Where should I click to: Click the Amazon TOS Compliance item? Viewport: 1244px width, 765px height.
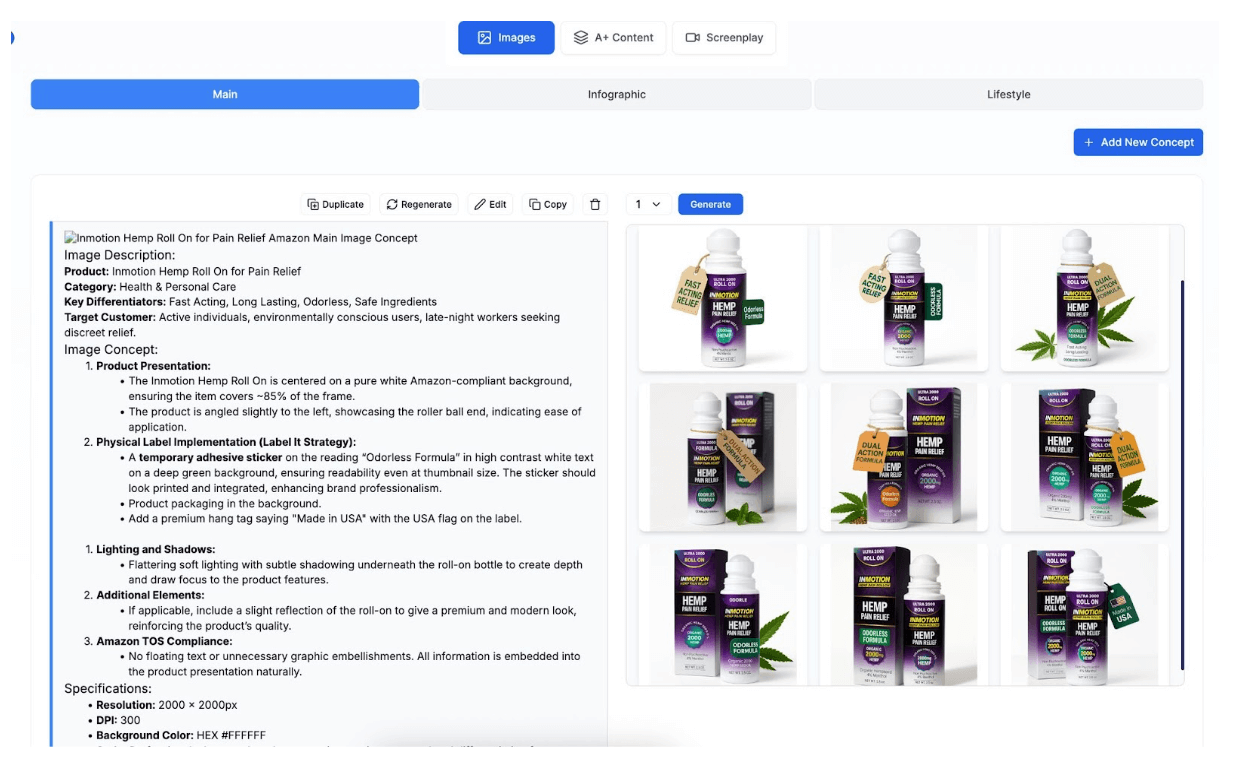pos(164,641)
